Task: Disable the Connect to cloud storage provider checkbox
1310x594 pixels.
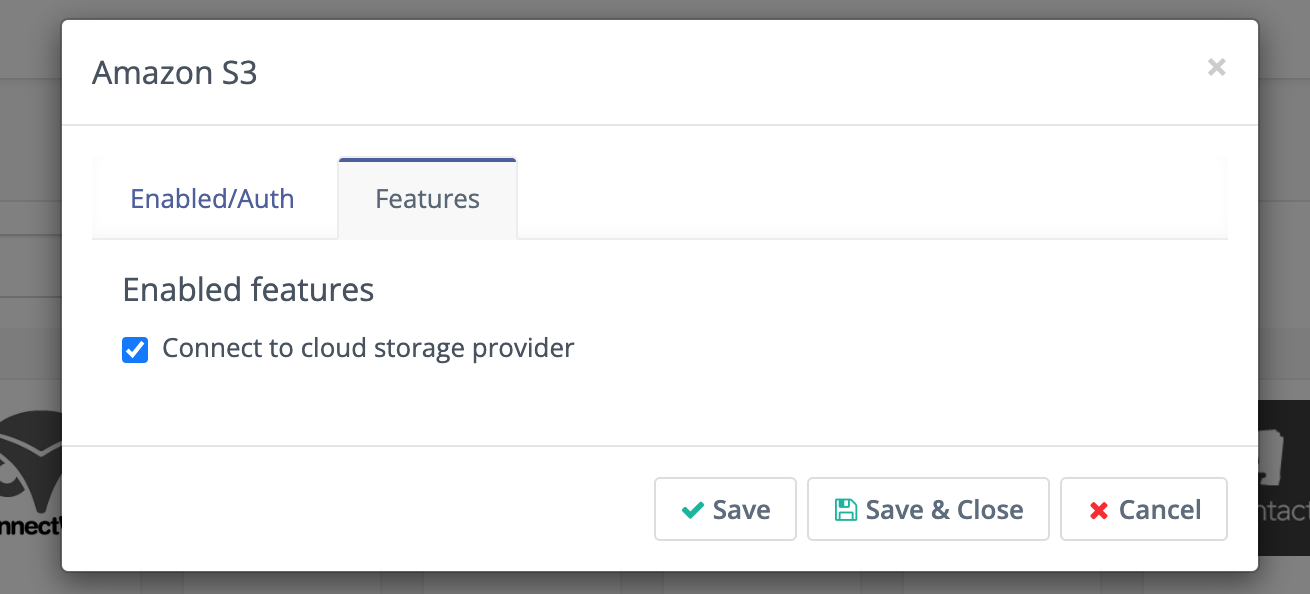Action: (x=134, y=349)
